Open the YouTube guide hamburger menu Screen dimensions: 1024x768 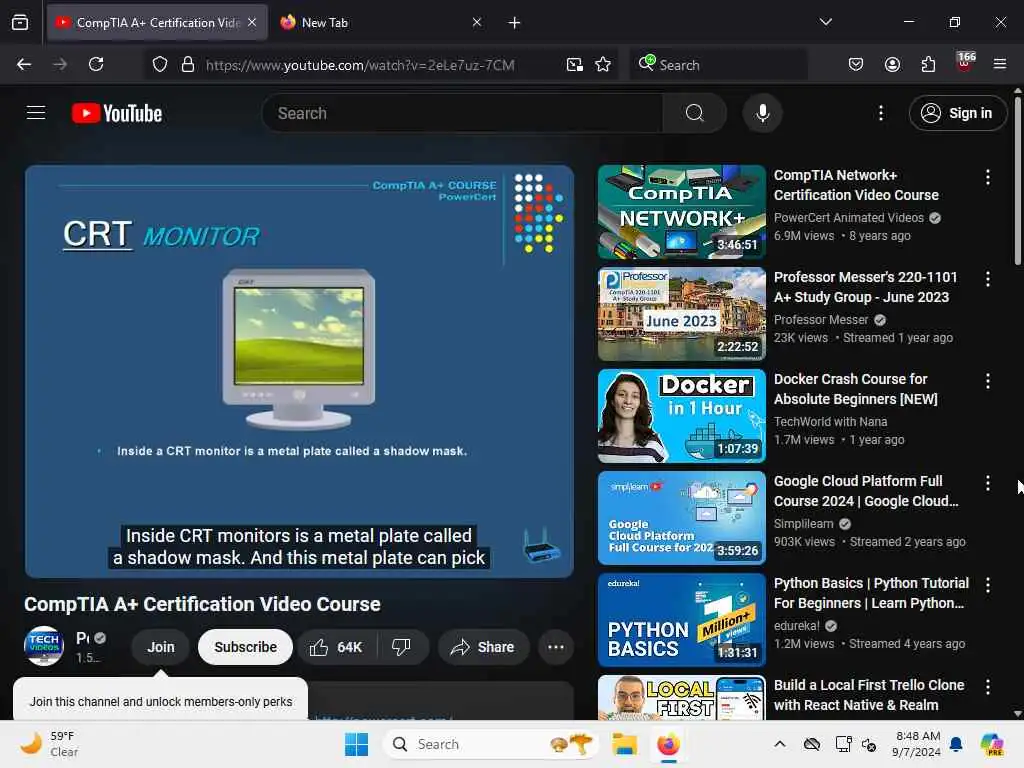(36, 113)
